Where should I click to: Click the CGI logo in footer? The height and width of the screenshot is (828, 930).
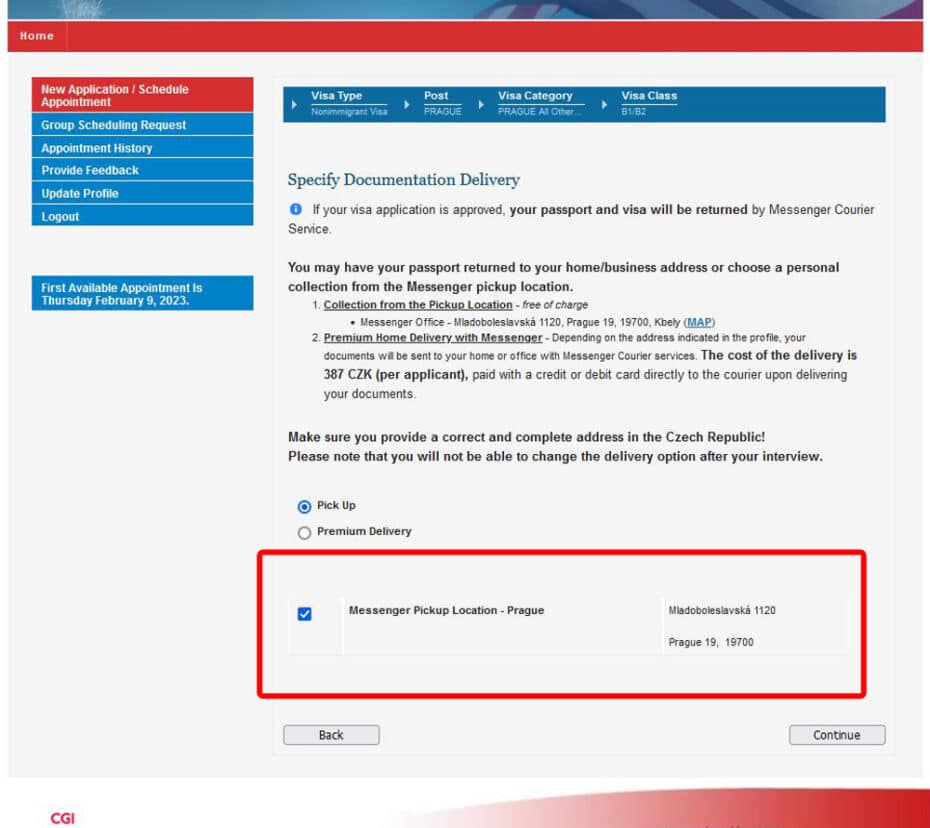[62, 819]
